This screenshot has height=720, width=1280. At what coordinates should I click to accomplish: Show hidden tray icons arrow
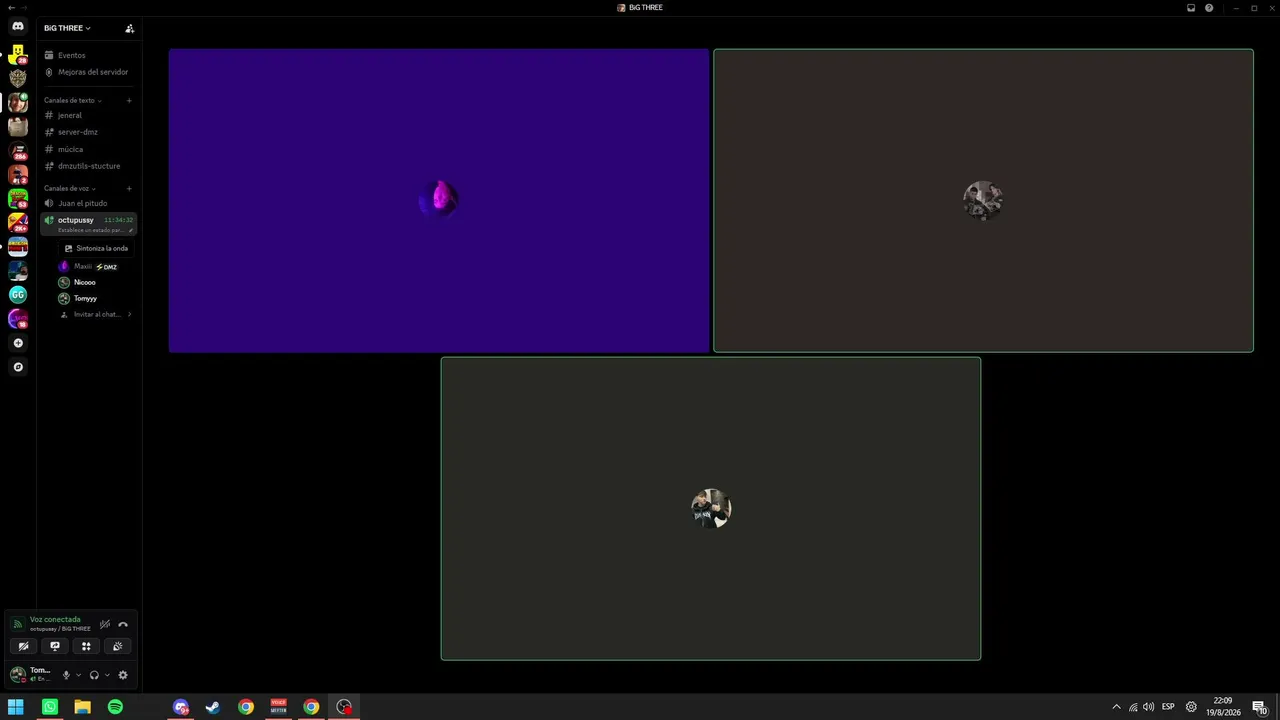pyautogui.click(x=1116, y=707)
